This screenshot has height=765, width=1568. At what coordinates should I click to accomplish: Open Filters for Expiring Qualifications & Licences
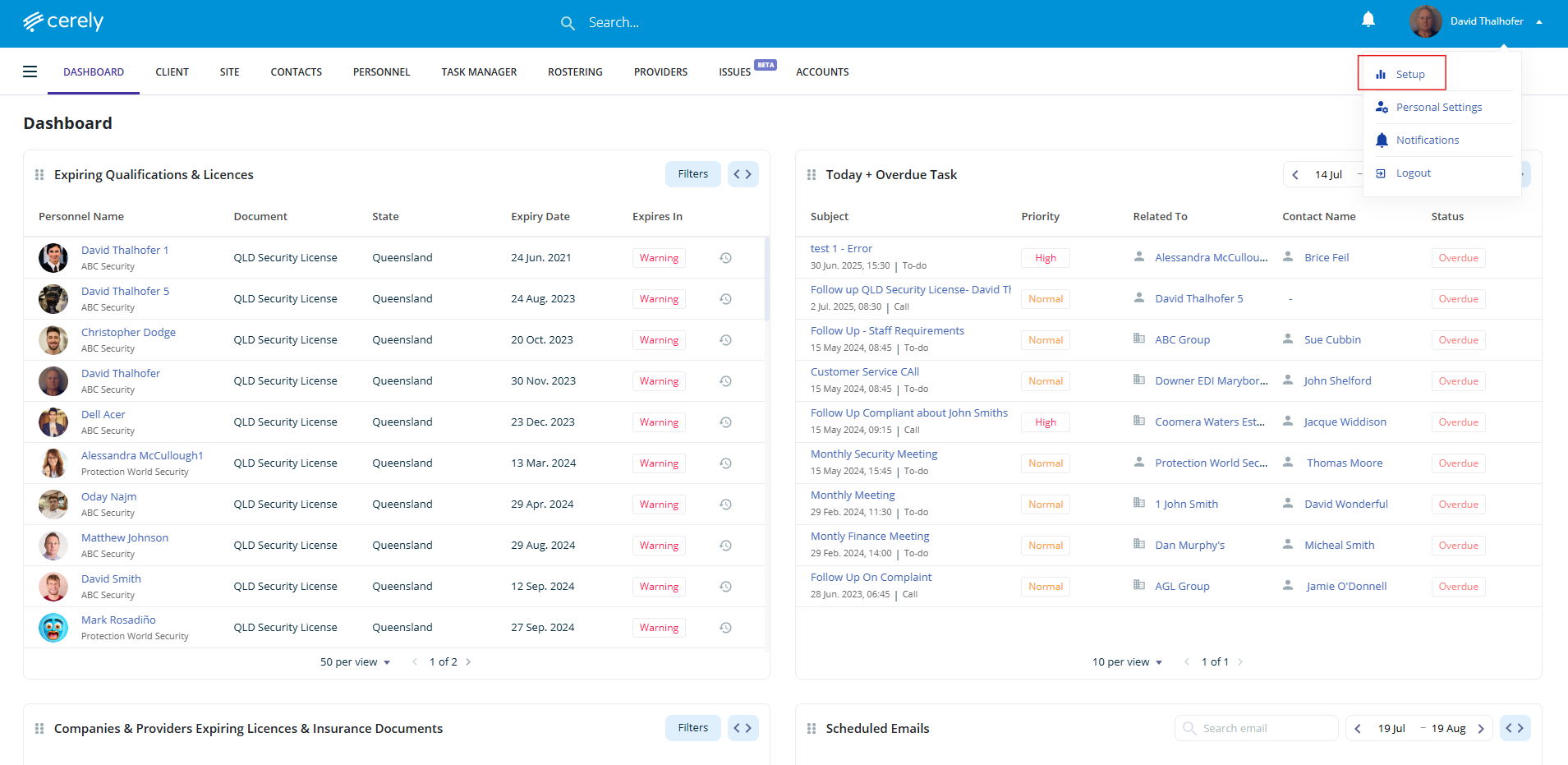coord(692,174)
